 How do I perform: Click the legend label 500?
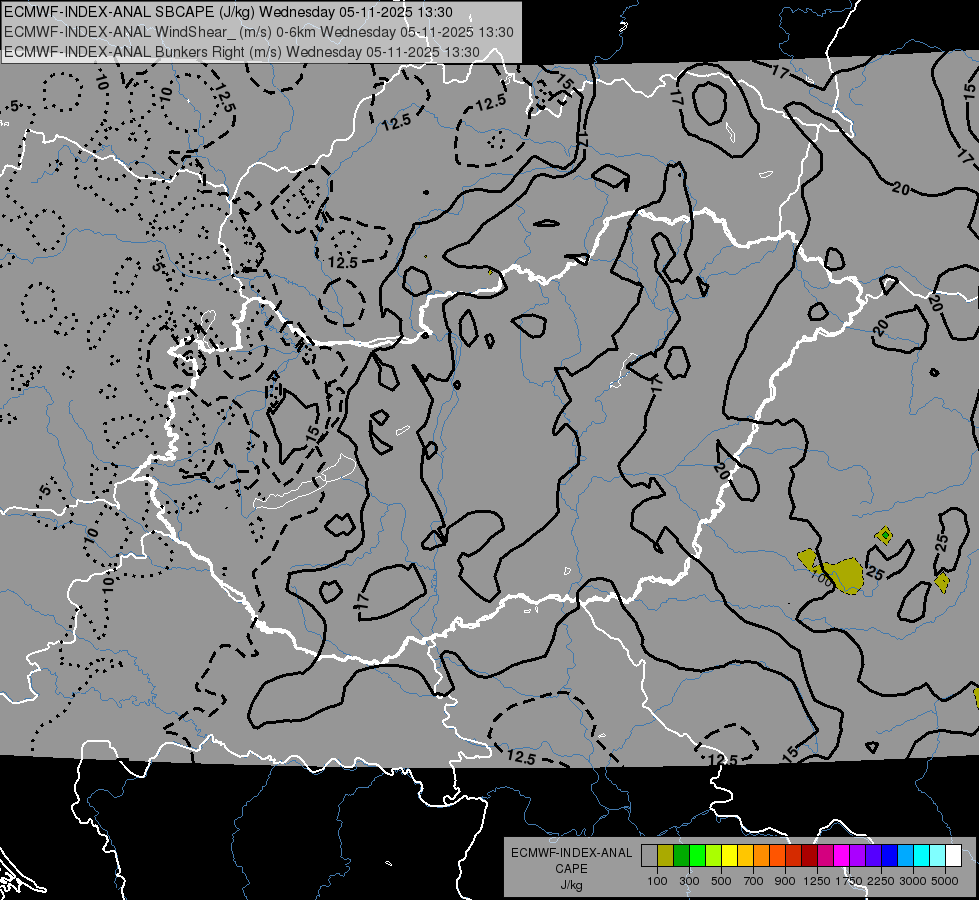[721, 881]
